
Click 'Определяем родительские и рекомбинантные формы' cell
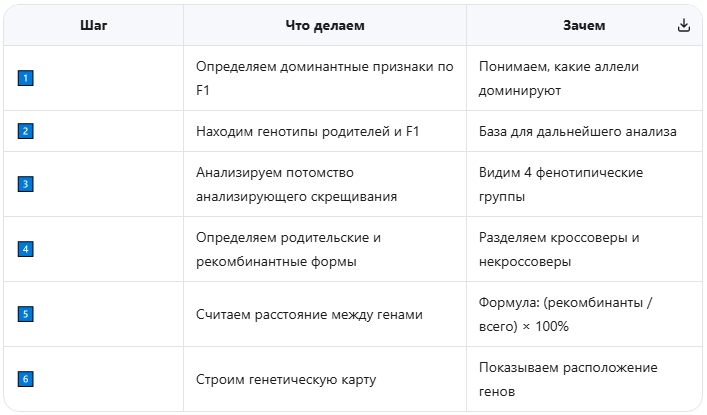[x=288, y=249]
